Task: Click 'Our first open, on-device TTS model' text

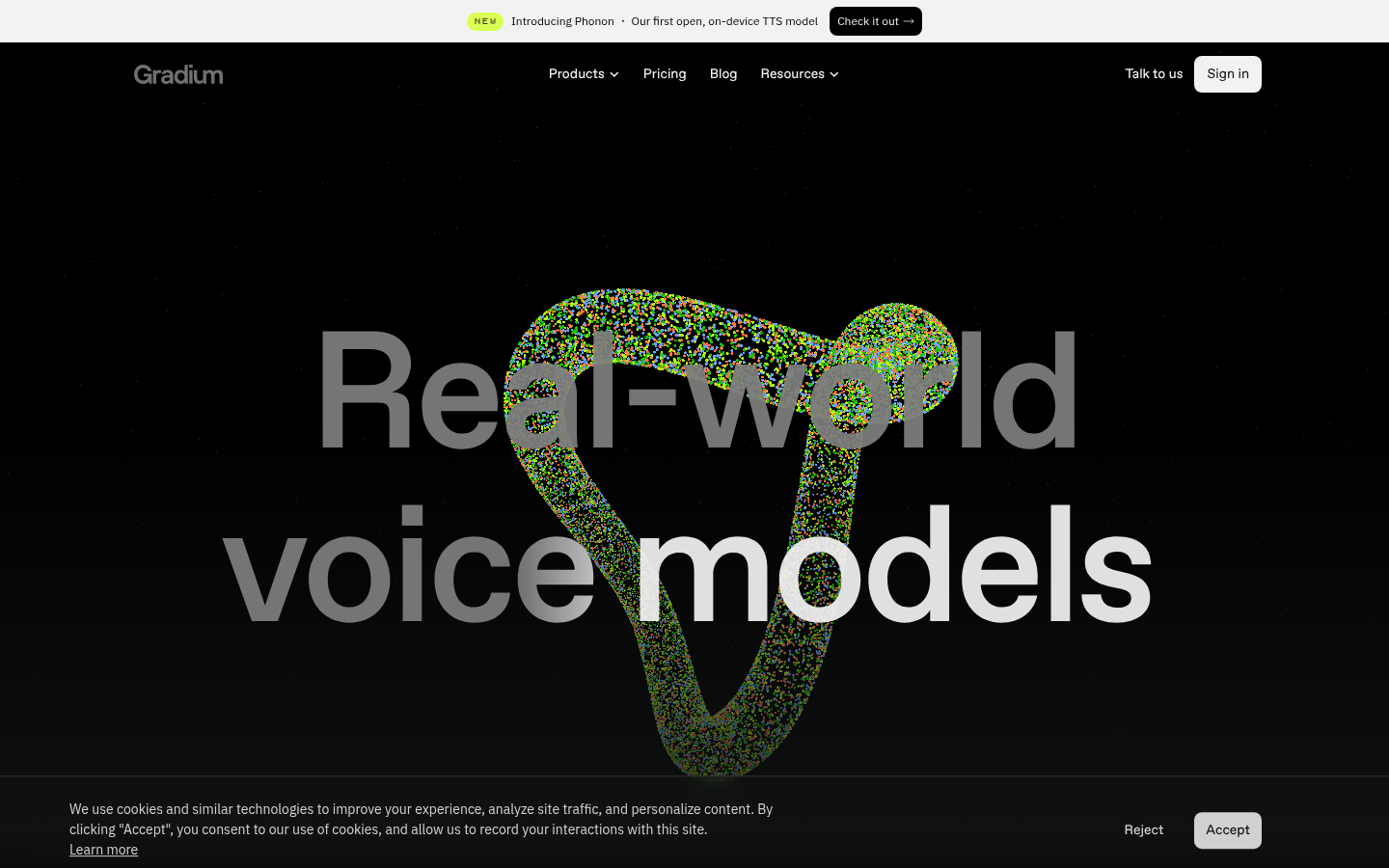Action: point(724,21)
